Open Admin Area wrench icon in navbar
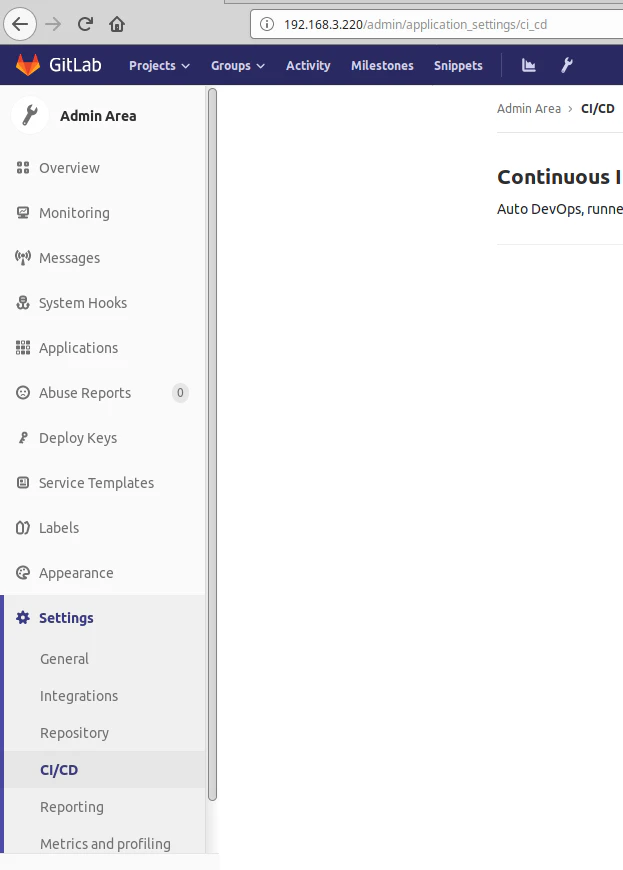The image size is (623, 870). pyautogui.click(x=566, y=65)
